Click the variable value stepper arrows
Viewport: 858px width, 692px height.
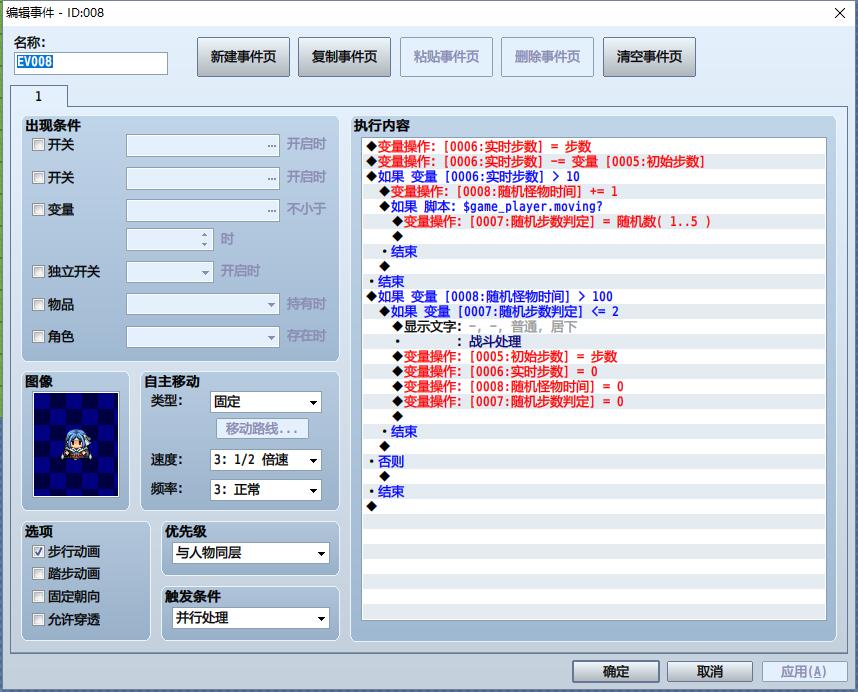(204, 240)
